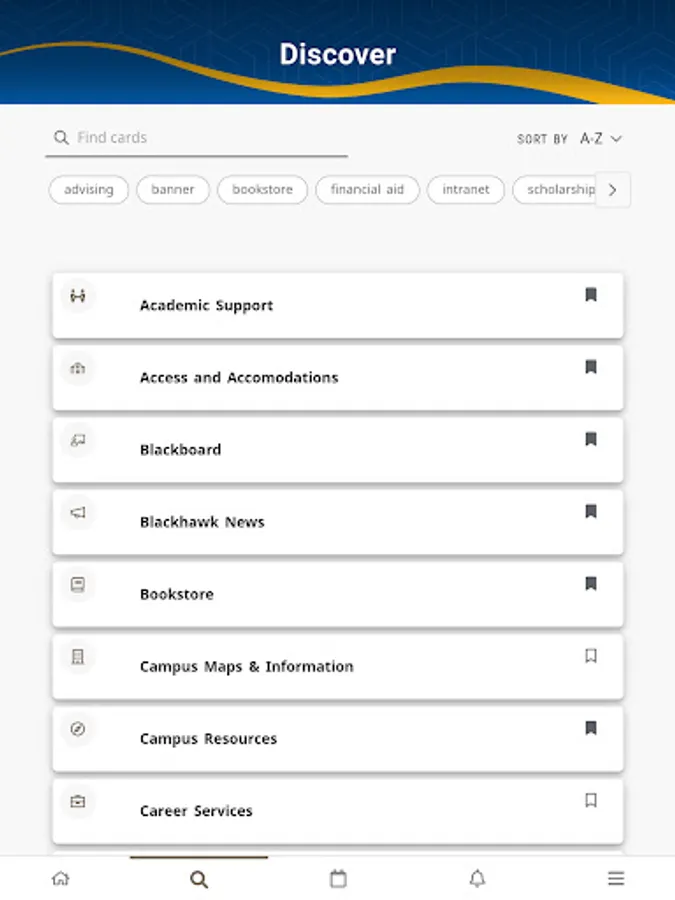This screenshot has width=675, height=900.
Task: Expand more tags with right chevron arrow
Action: tap(612, 190)
